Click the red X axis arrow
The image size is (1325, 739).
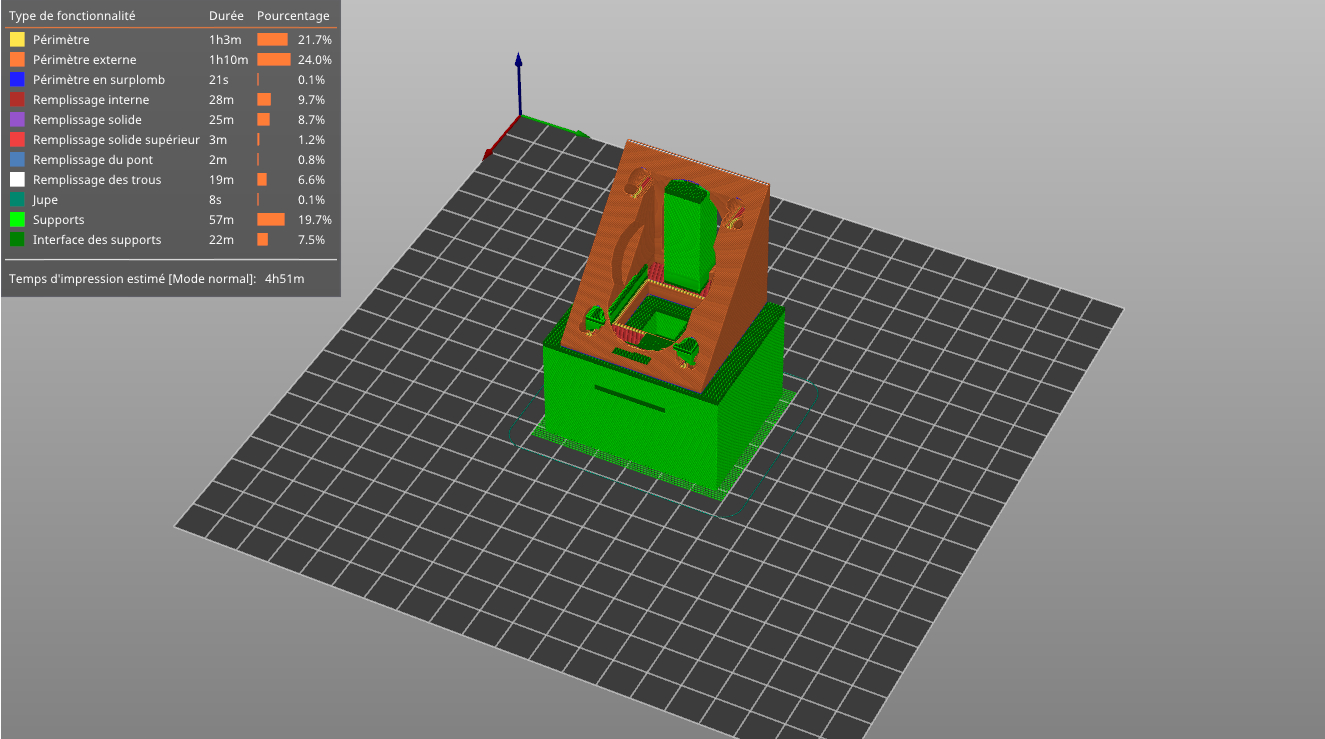pos(501,138)
